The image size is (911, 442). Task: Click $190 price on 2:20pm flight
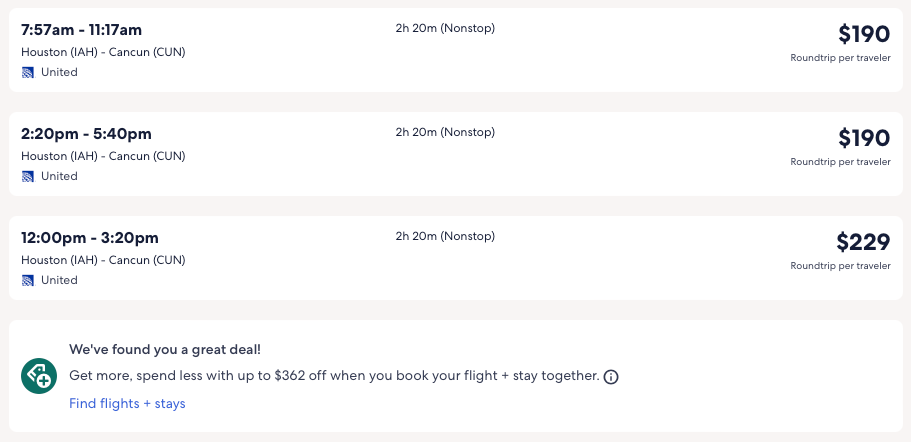[863, 138]
